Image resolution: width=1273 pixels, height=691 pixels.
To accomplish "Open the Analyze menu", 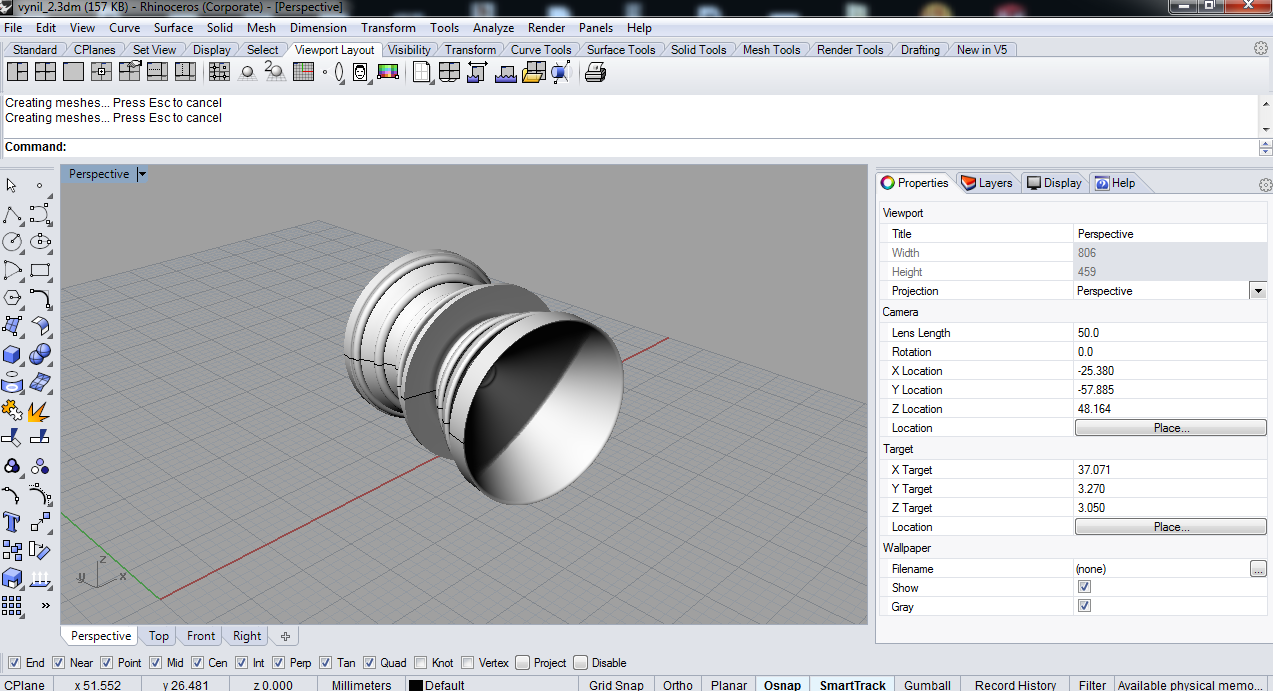I will click(493, 28).
